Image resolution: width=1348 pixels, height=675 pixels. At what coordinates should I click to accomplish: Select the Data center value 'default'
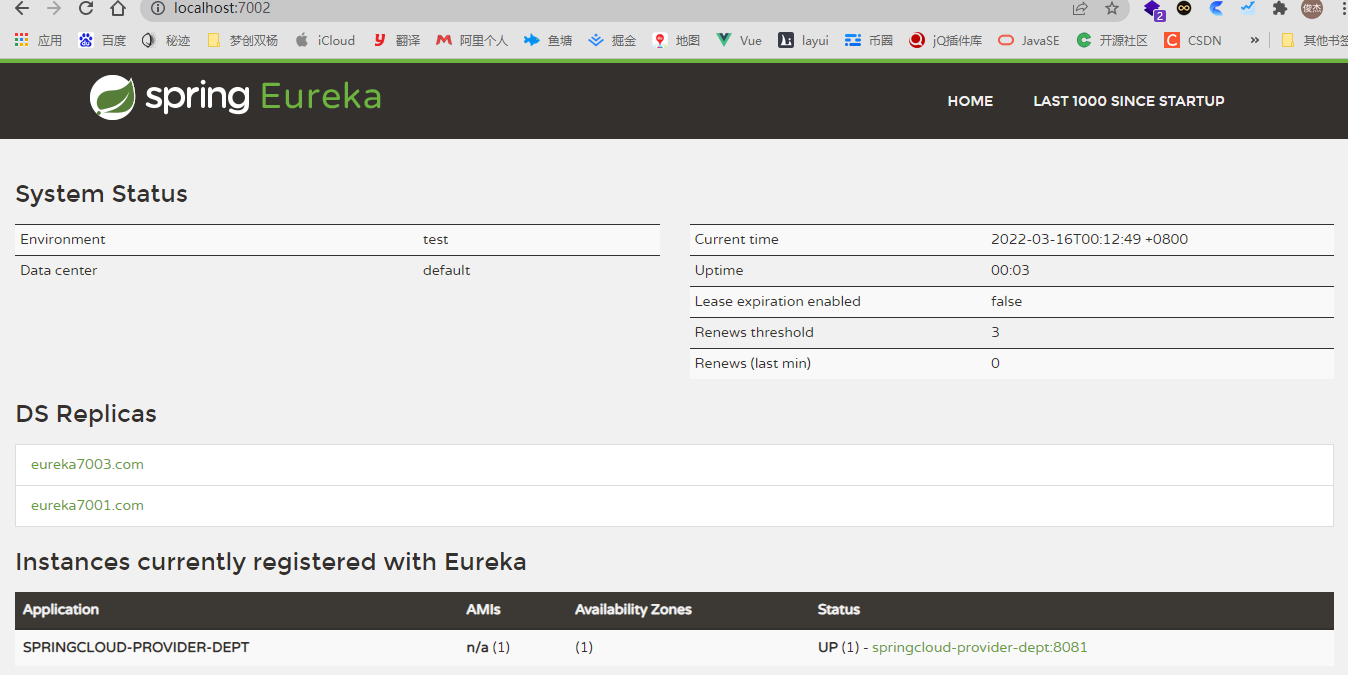point(446,270)
